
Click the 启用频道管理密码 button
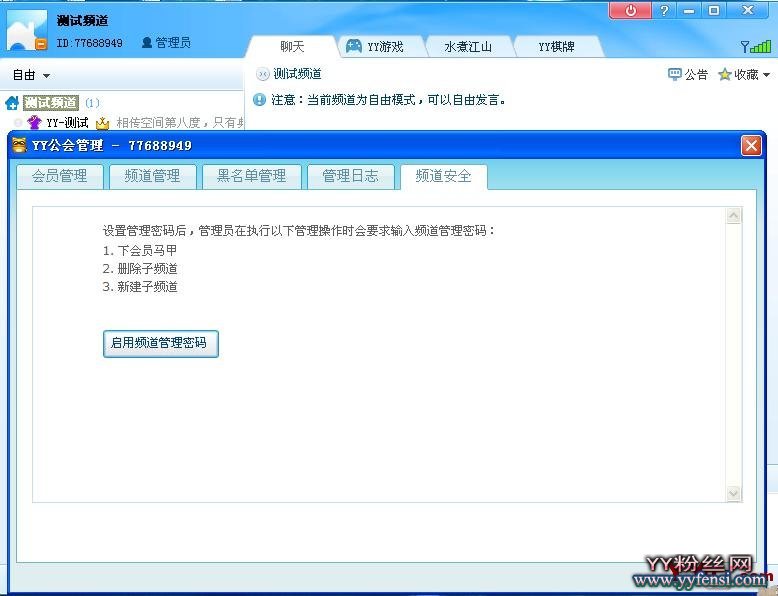(x=160, y=343)
